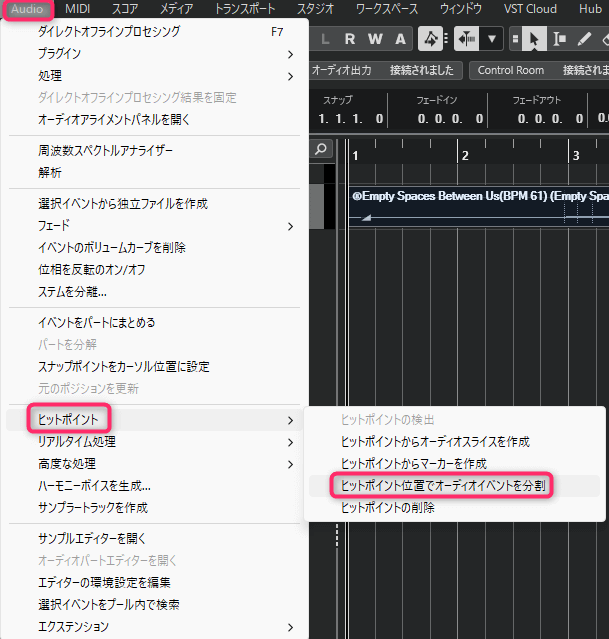Select ヒットポイントからマーカーを作成 entry
Screen dimensions: 609x639
(x=414, y=464)
